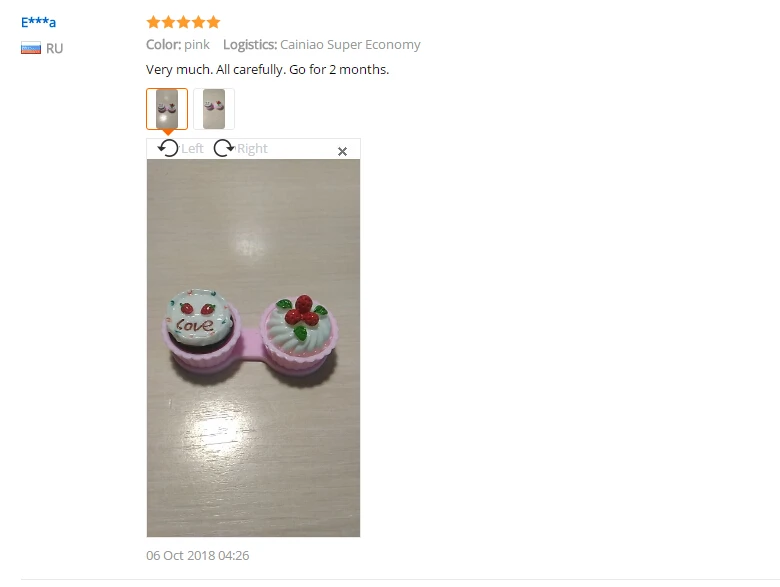This screenshot has width=780, height=587.
Task: Click the 'Cainiao Super Economy' logistics text
Action: [350, 44]
